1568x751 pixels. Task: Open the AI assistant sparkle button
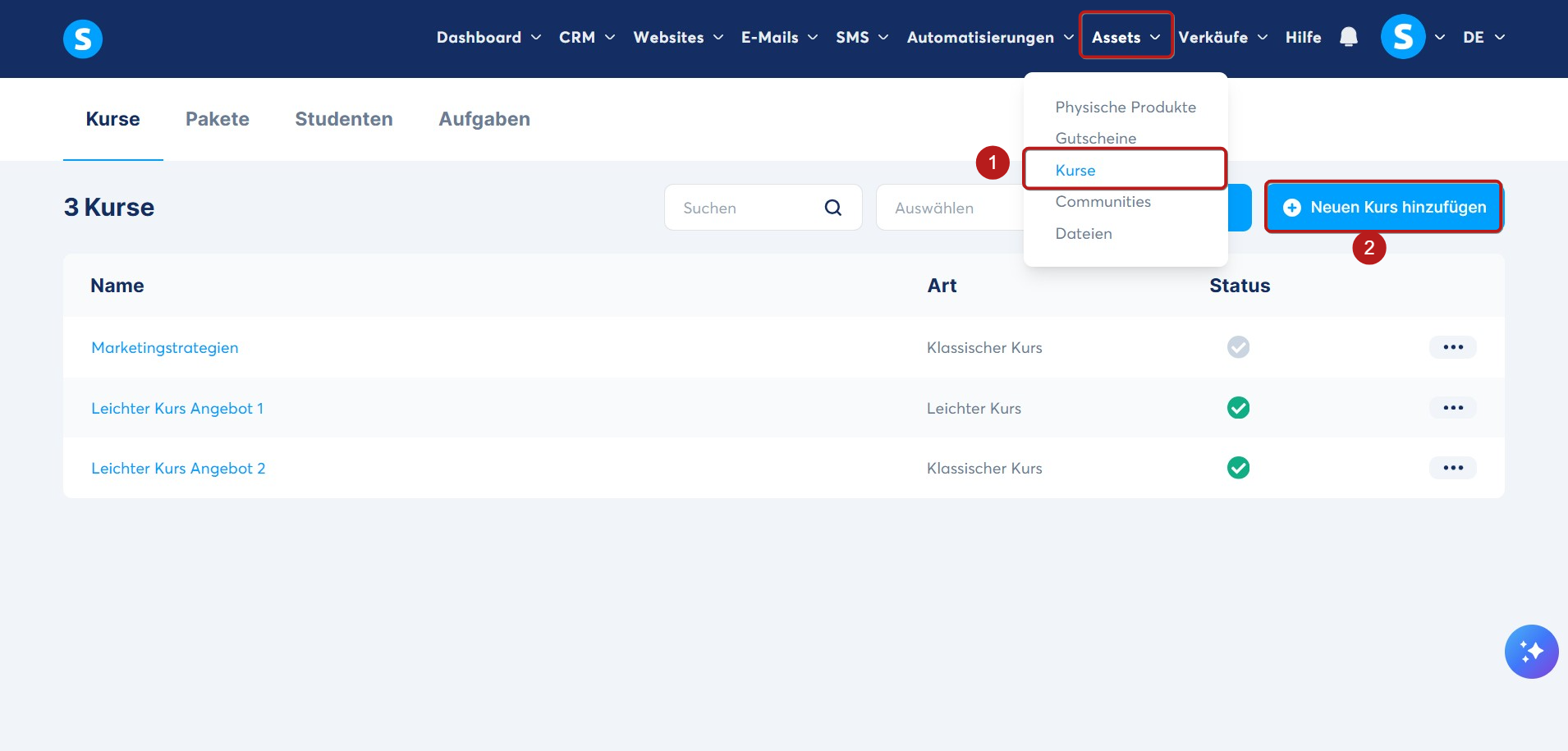(x=1531, y=652)
